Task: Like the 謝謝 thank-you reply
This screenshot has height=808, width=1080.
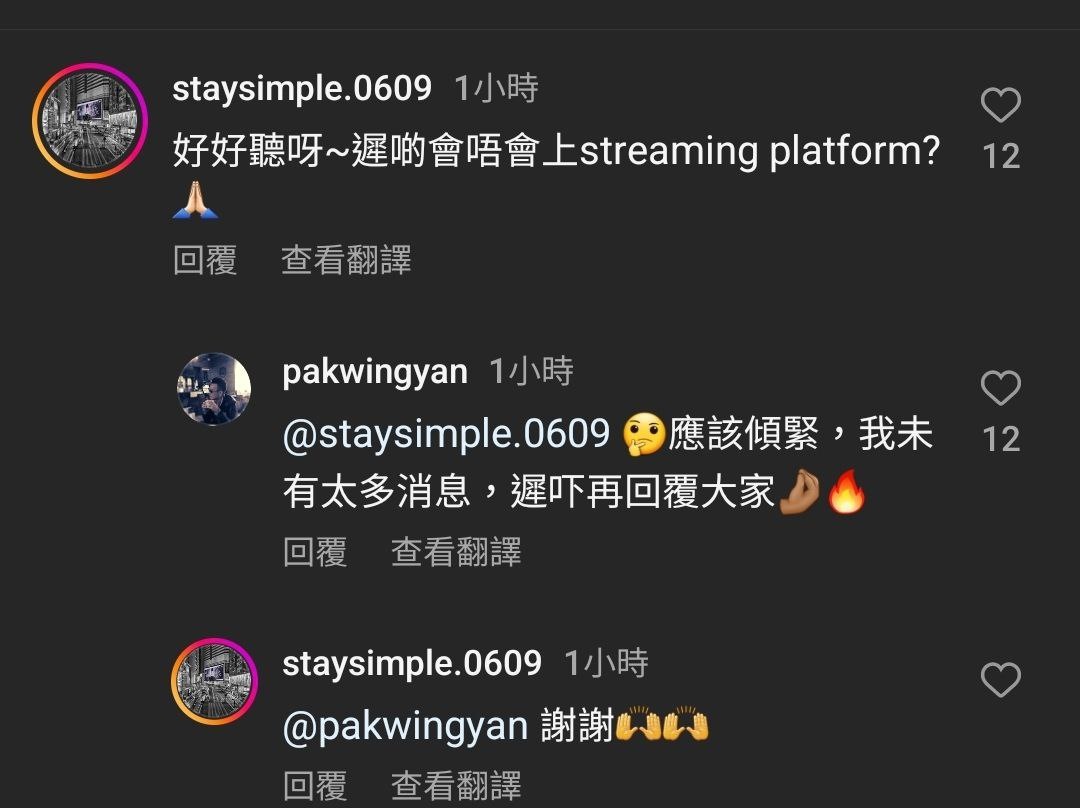Action: (x=1000, y=679)
